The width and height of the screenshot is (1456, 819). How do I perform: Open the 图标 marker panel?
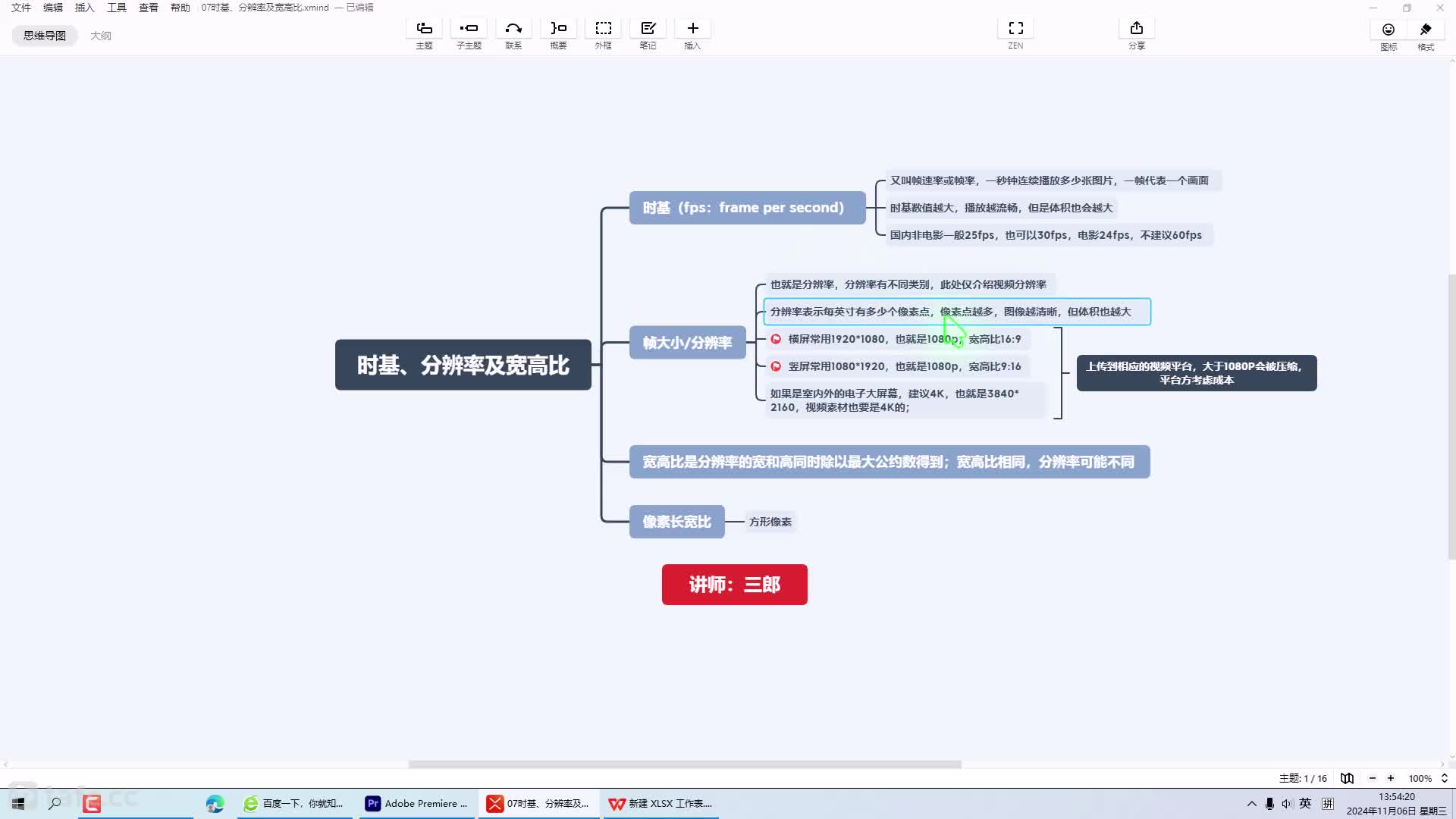[x=1388, y=30]
